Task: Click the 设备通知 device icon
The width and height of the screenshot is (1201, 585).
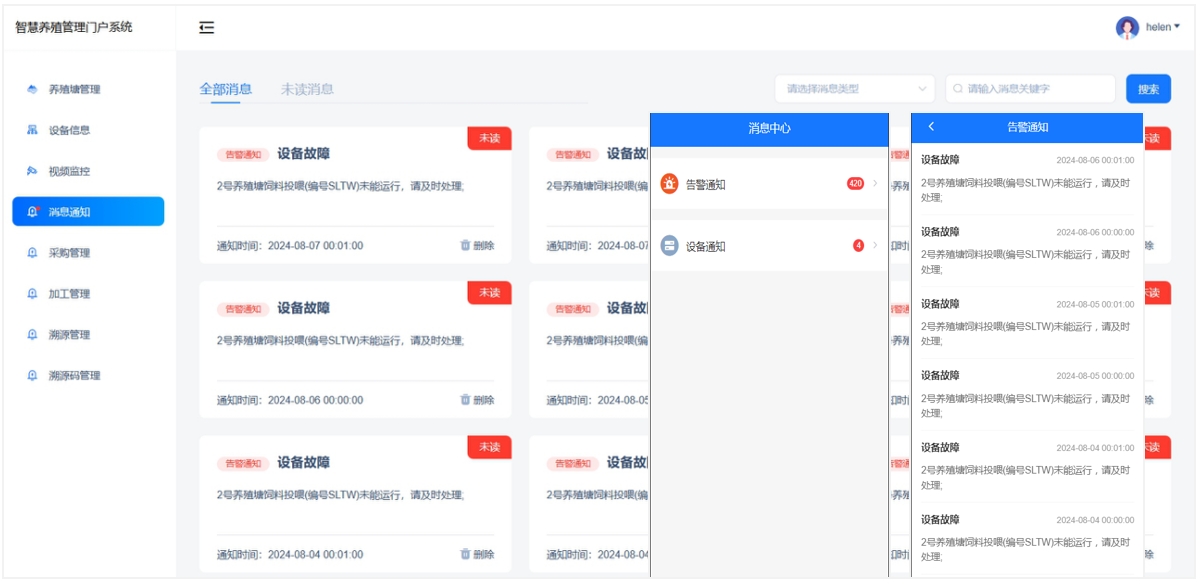Action: [x=669, y=246]
